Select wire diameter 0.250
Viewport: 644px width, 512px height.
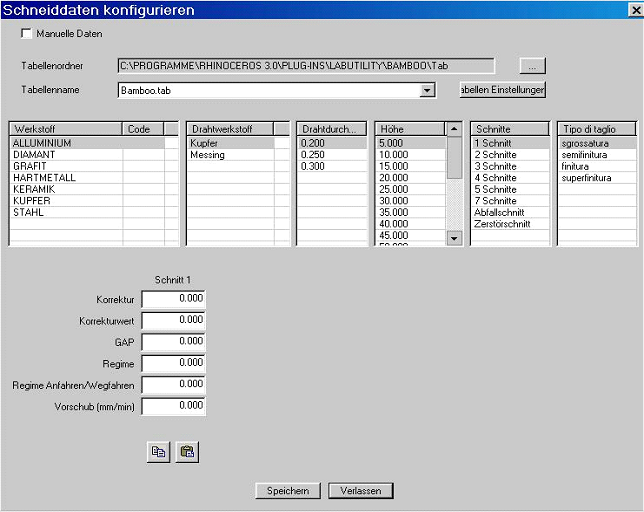313,155
